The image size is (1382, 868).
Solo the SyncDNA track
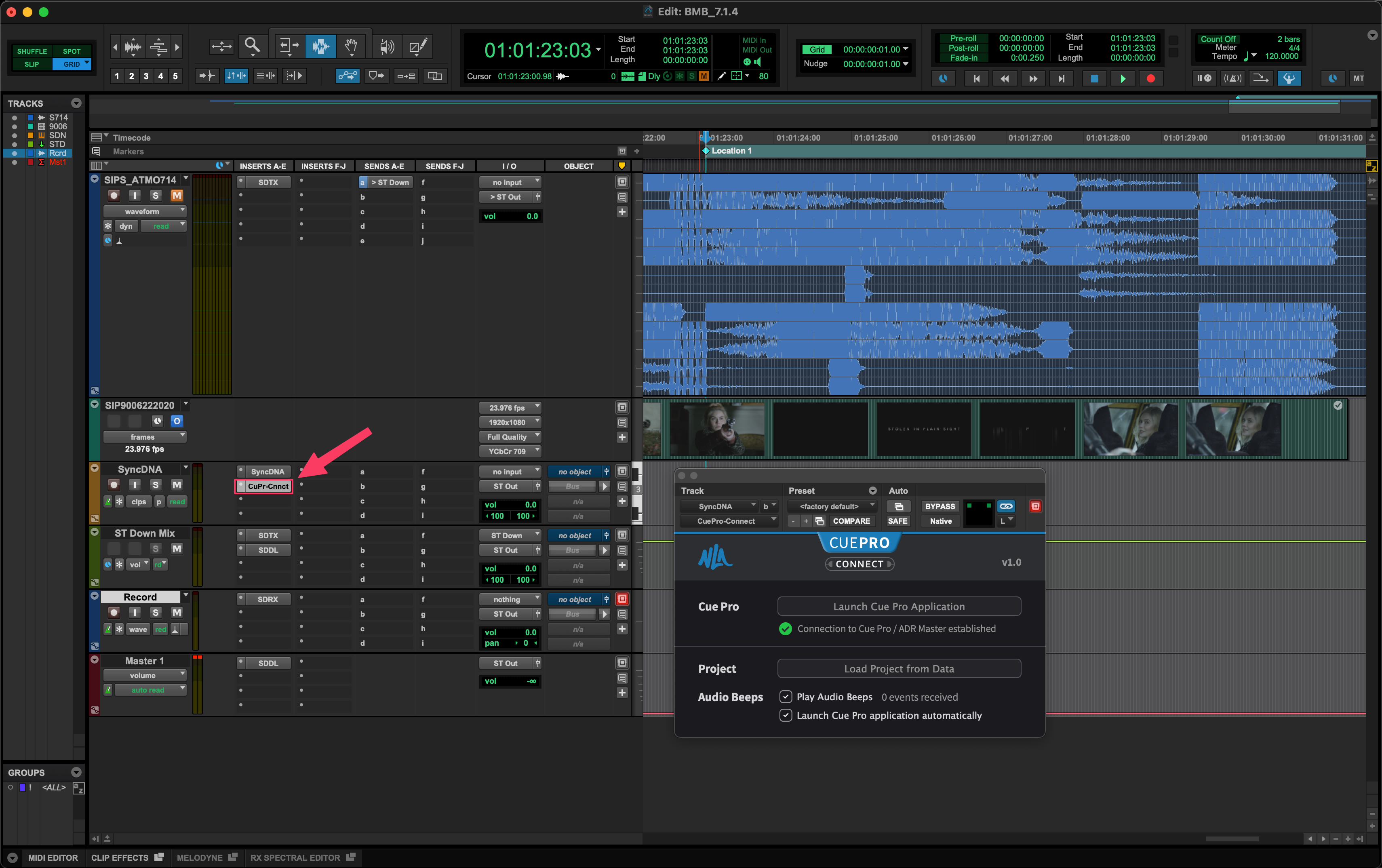pyautogui.click(x=155, y=485)
